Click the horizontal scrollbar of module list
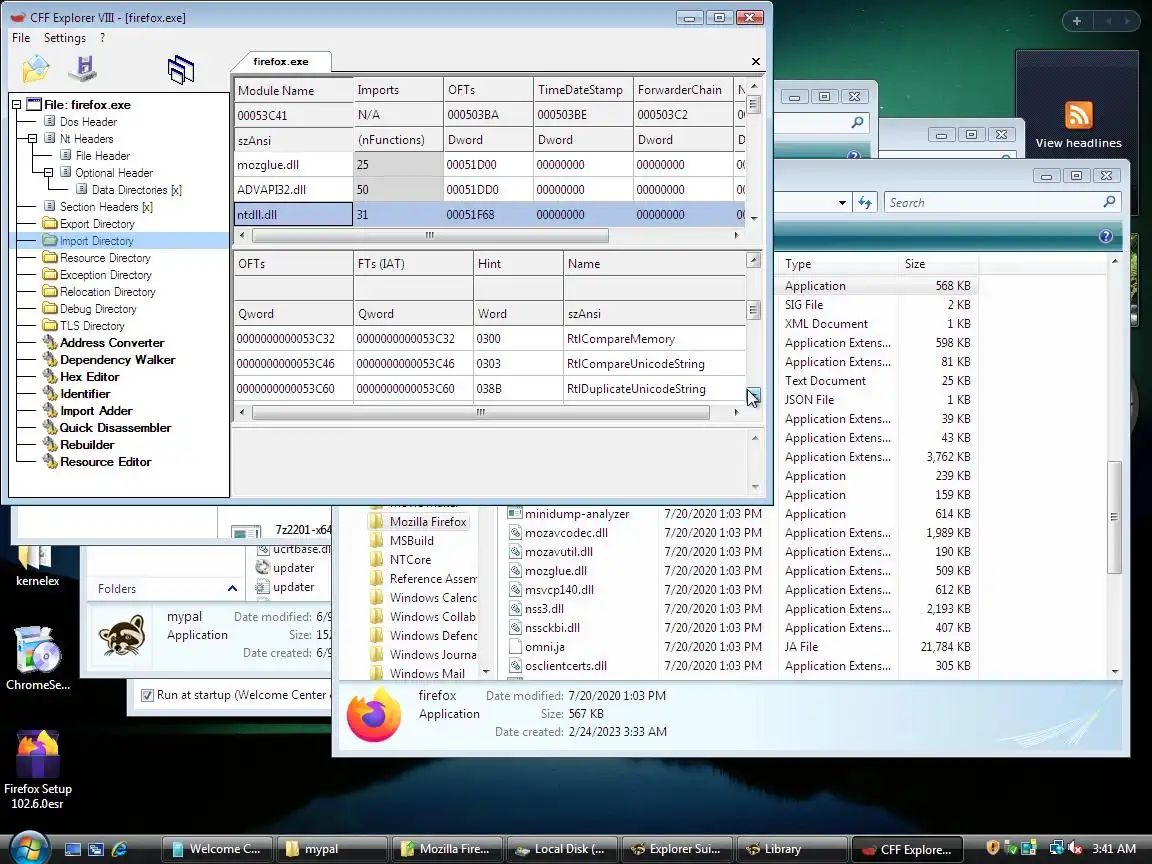 (x=430, y=235)
